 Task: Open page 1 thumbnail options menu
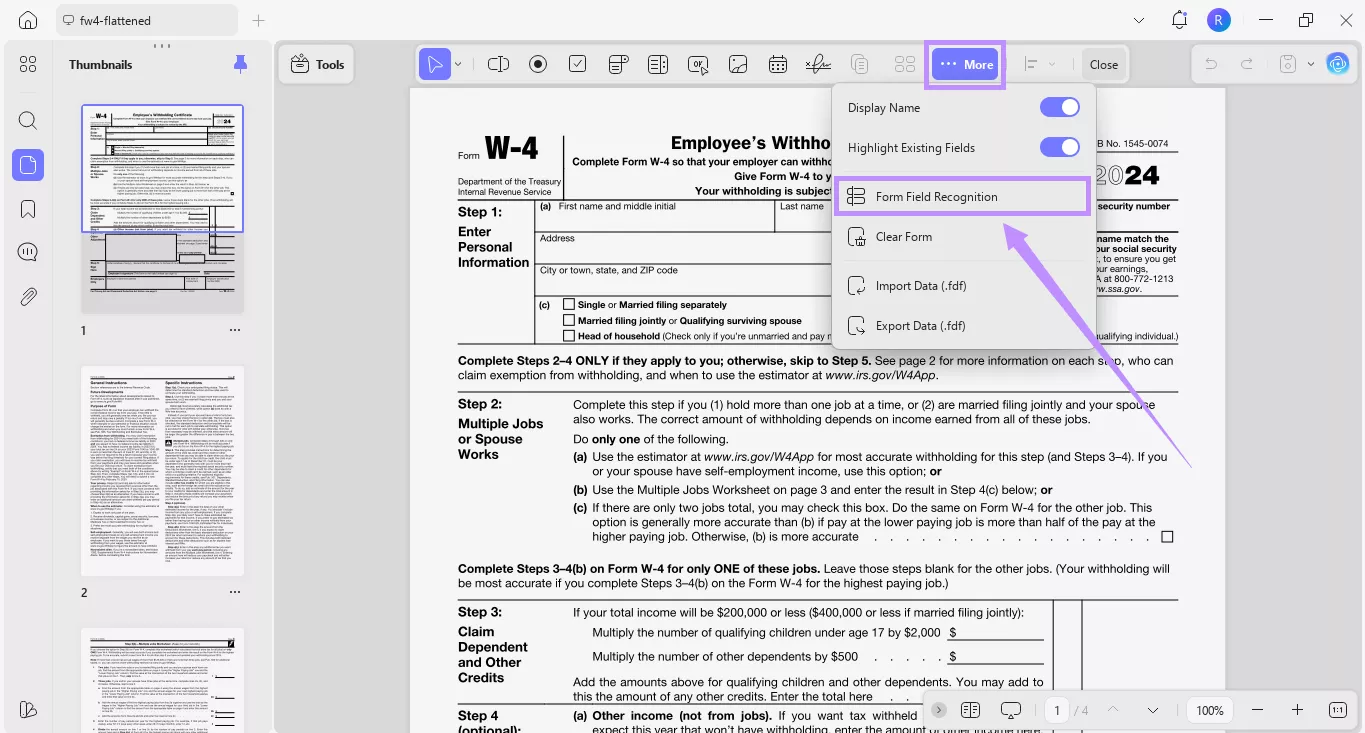pos(235,330)
